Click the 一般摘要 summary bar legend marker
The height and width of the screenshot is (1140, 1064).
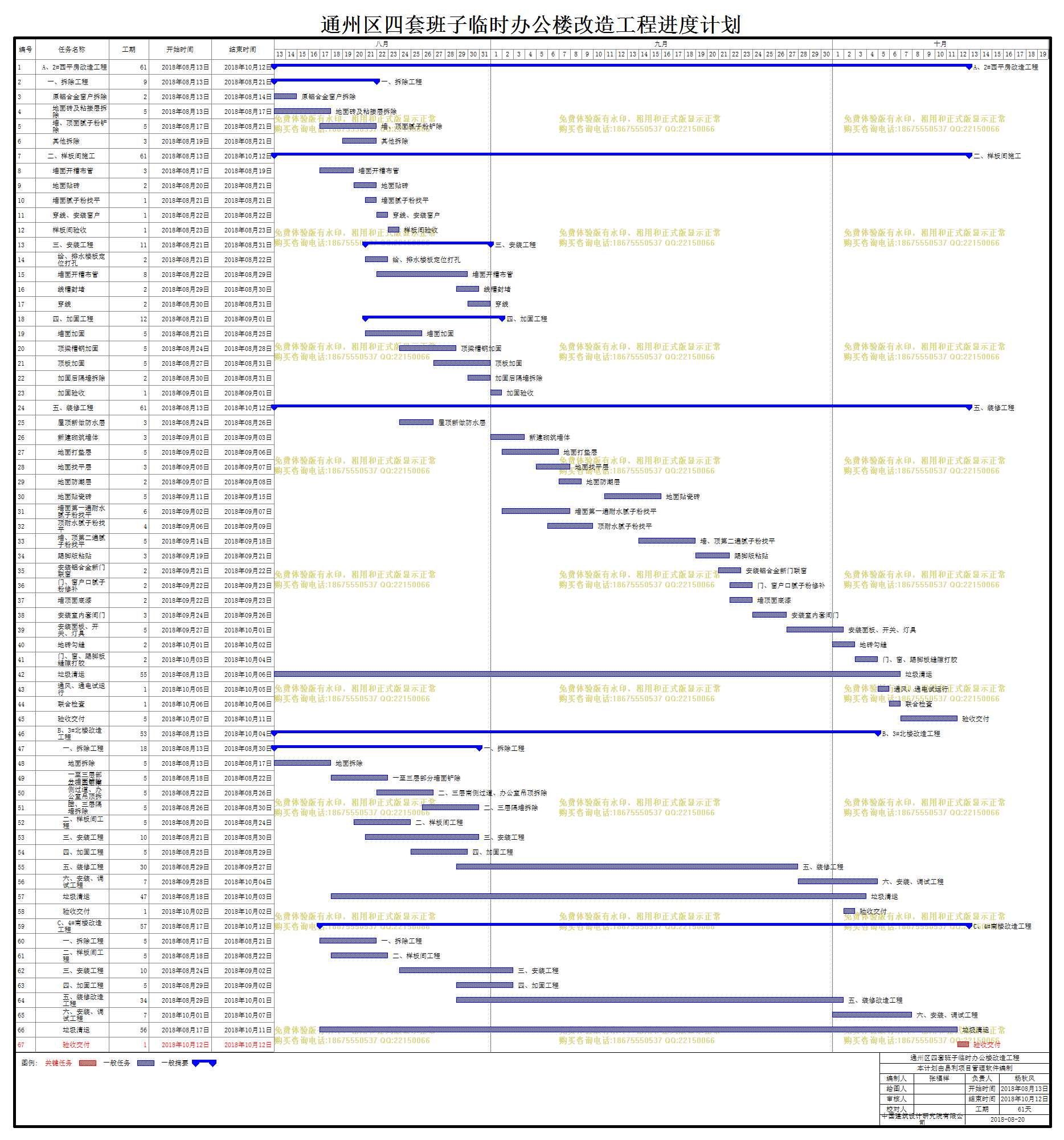204,1063
